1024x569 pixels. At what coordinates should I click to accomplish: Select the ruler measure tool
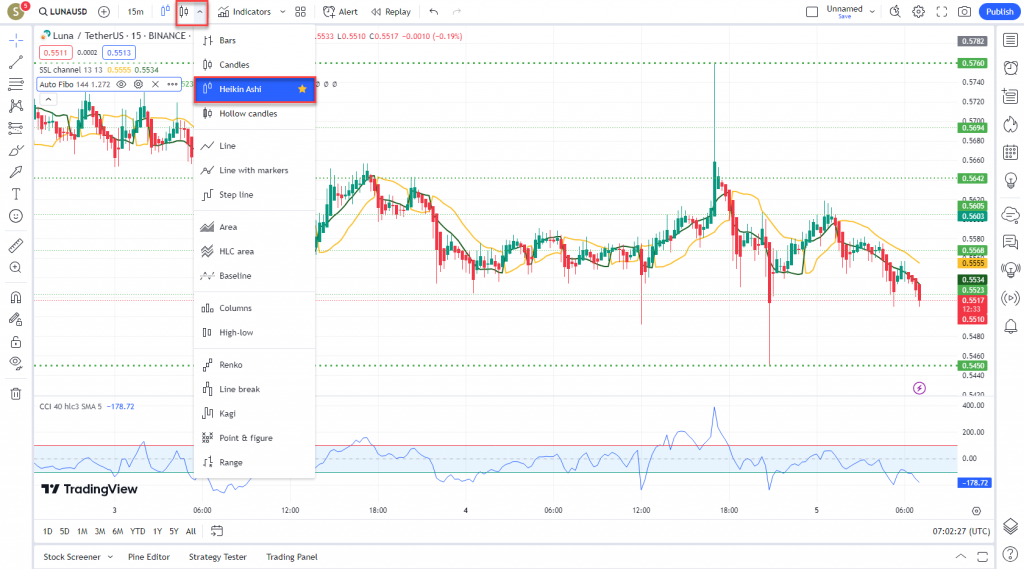click(x=16, y=246)
